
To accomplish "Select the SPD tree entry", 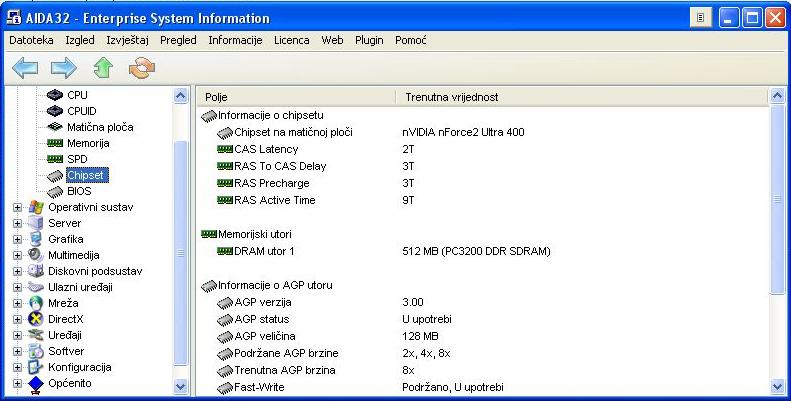I will pyautogui.click(x=77, y=159).
